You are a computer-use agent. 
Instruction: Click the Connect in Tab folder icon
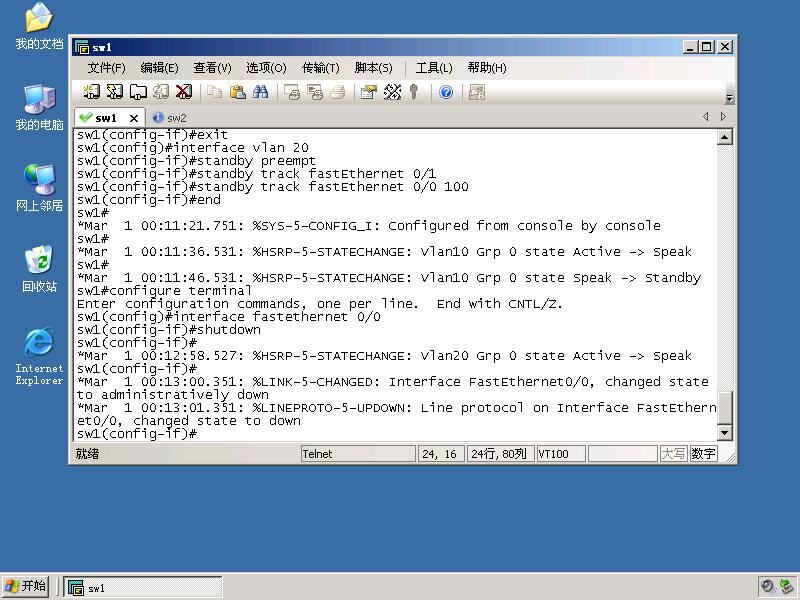(x=138, y=92)
